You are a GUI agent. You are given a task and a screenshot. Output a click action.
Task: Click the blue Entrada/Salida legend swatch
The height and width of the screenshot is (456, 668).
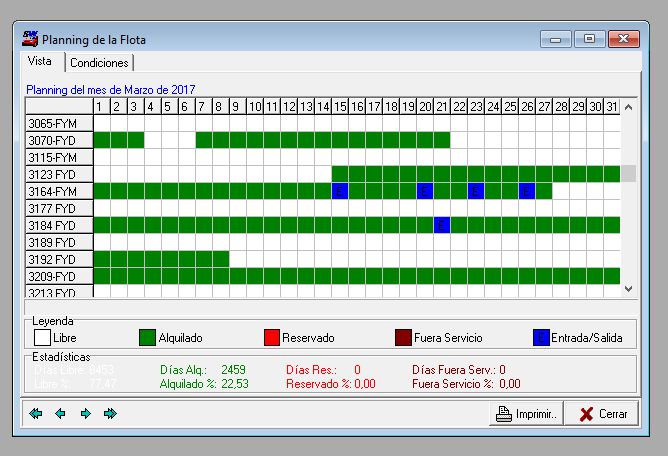tap(541, 338)
